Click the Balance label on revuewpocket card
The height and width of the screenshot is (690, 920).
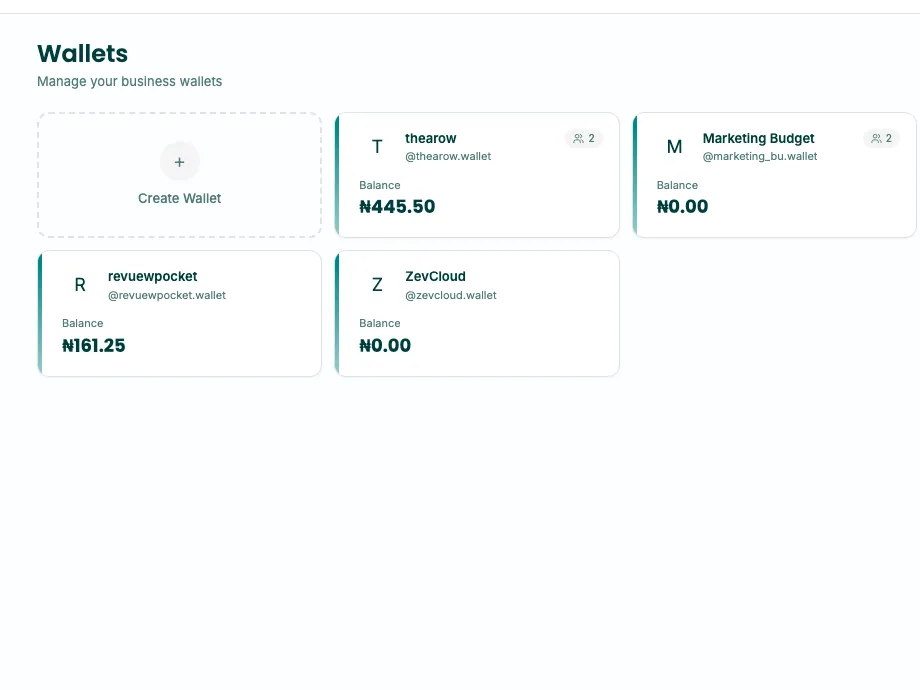83,323
